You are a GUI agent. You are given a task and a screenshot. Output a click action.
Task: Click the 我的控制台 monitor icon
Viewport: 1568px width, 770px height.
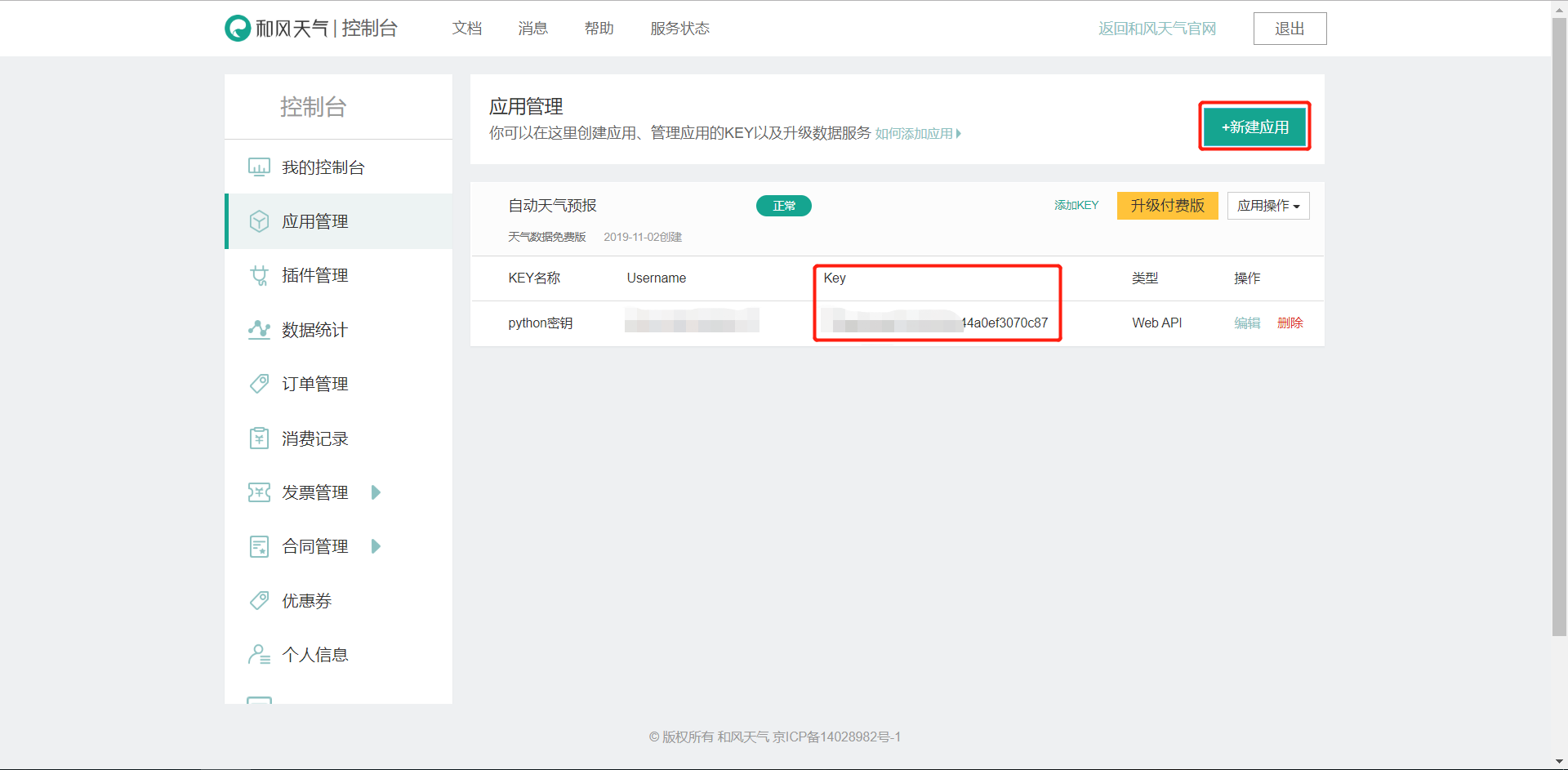pos(259,167)
